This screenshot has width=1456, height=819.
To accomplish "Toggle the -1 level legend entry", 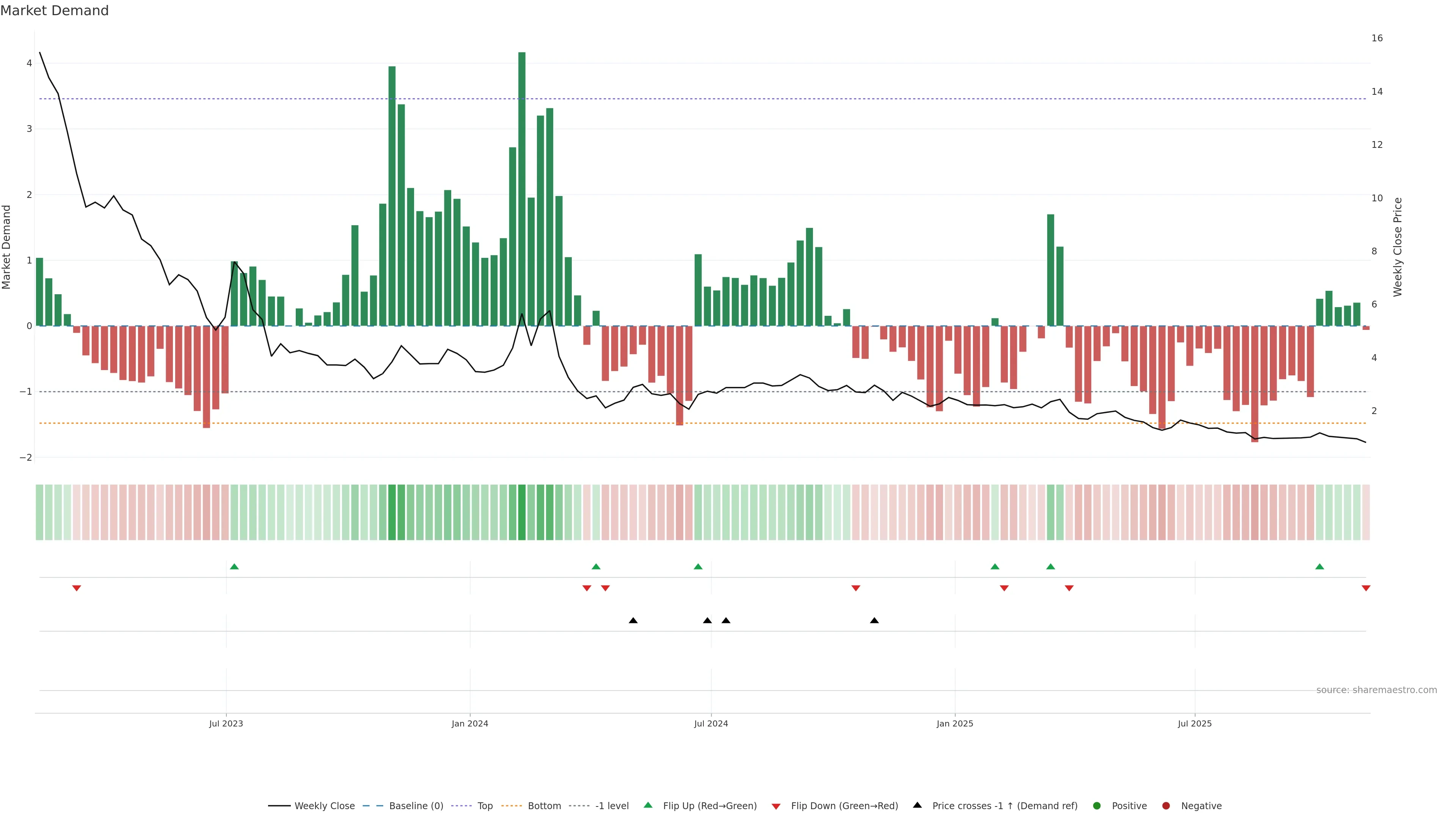I will [612, 805].
